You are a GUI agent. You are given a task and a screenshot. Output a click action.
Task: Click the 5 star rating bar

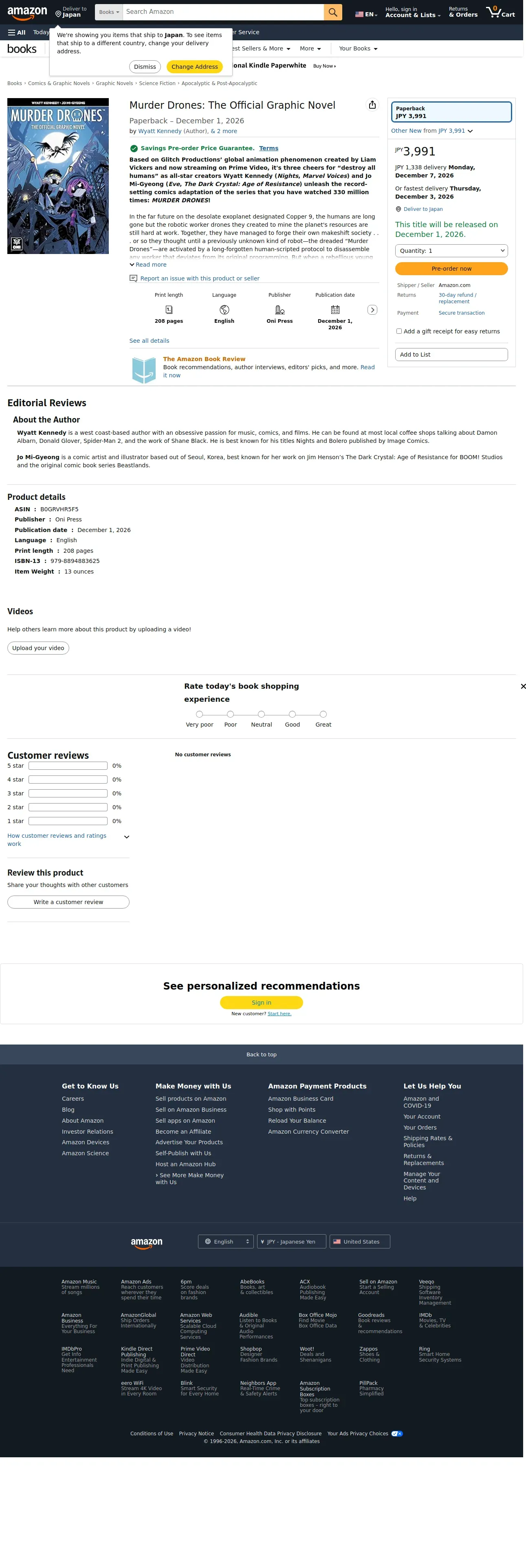point(68,766)
